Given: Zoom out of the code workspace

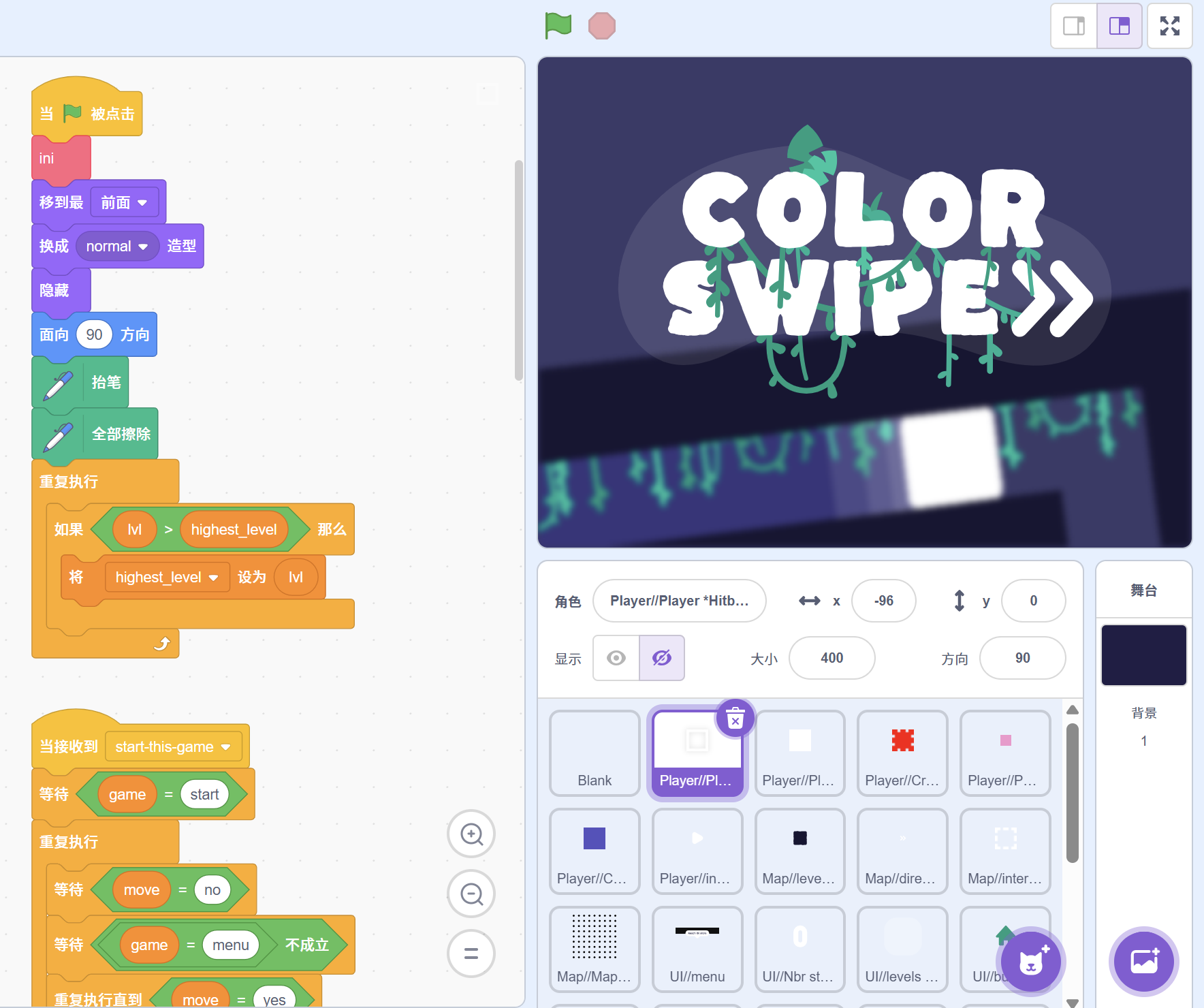Looking at the screenshot, I should click(471, 894).
